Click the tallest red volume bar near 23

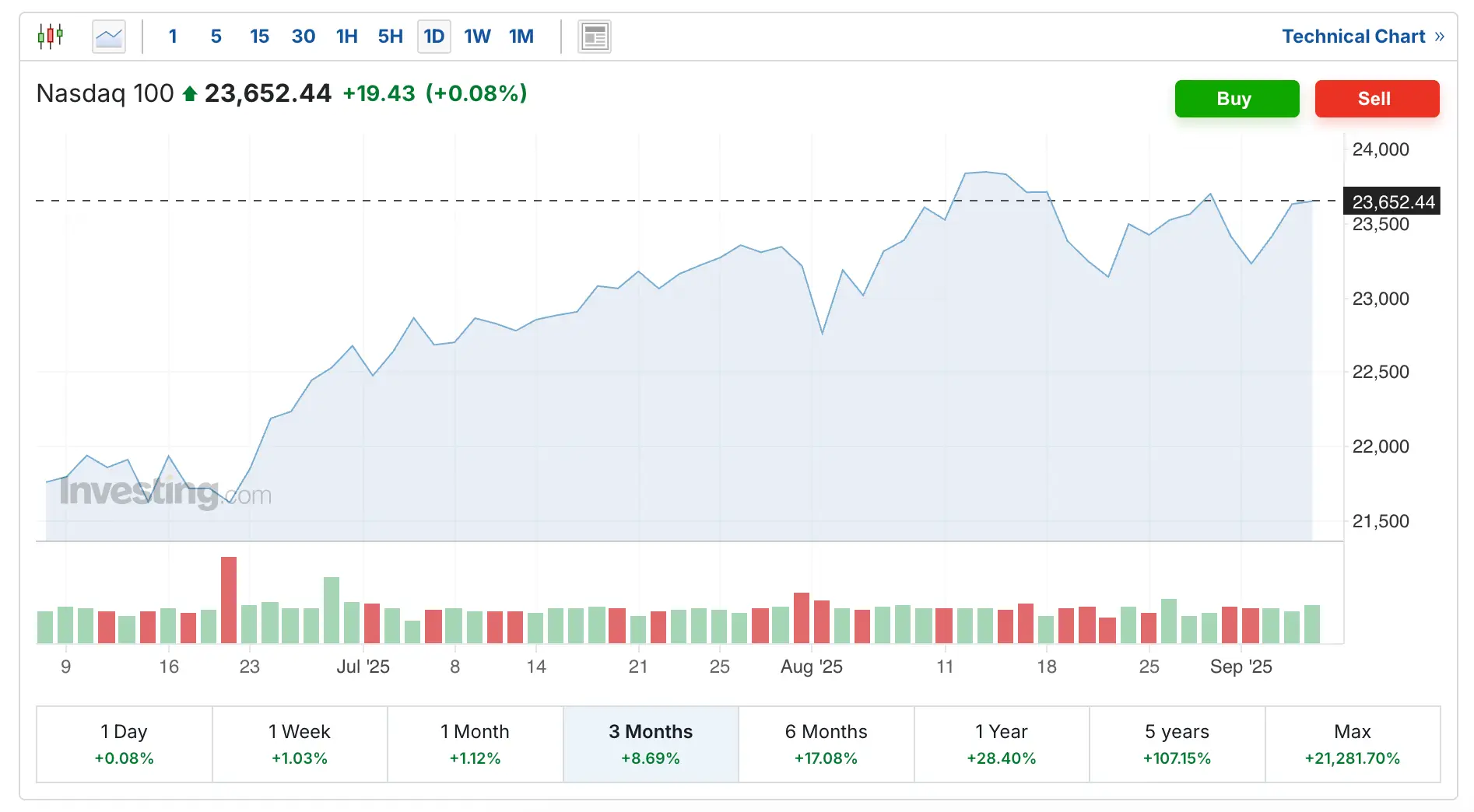(229, 600)
